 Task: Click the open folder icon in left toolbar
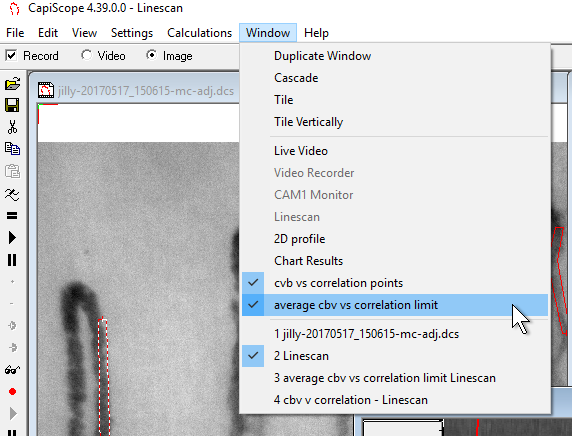click(12, 84)
